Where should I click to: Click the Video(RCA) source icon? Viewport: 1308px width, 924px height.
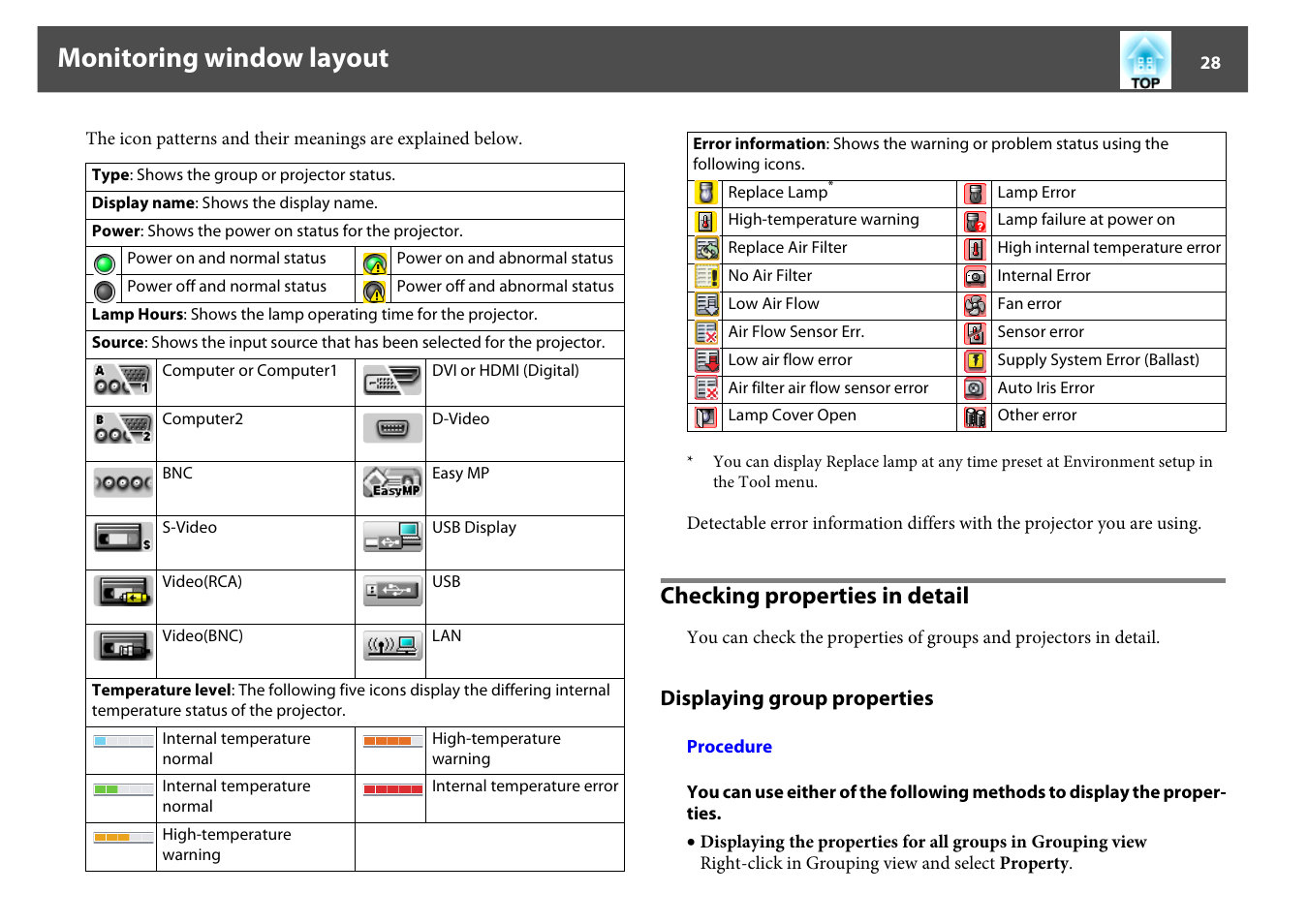(x=122, y=590)
